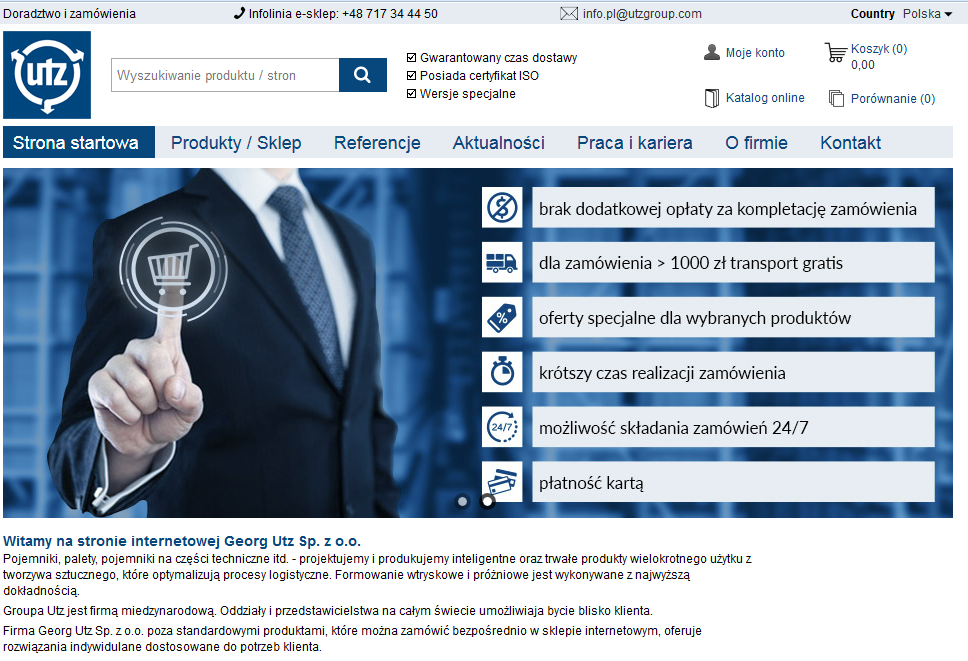This screenshot has width=968, height=661.
Task: Select the first carousel slide dot
Action: click(462, 501)
